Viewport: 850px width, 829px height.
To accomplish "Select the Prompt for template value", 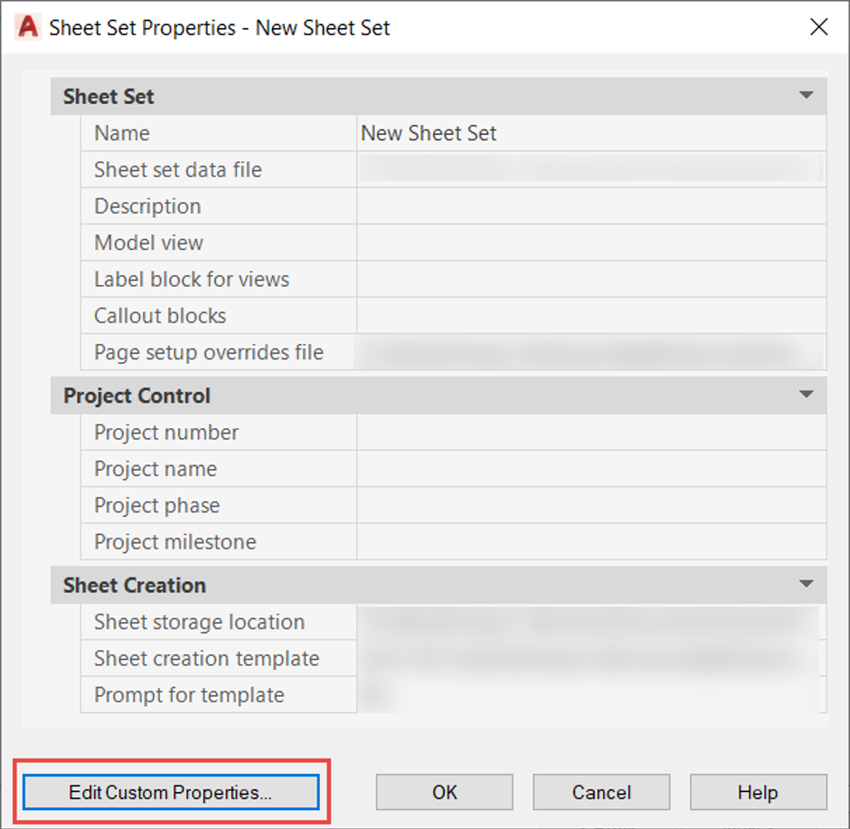I will [590, 695].
